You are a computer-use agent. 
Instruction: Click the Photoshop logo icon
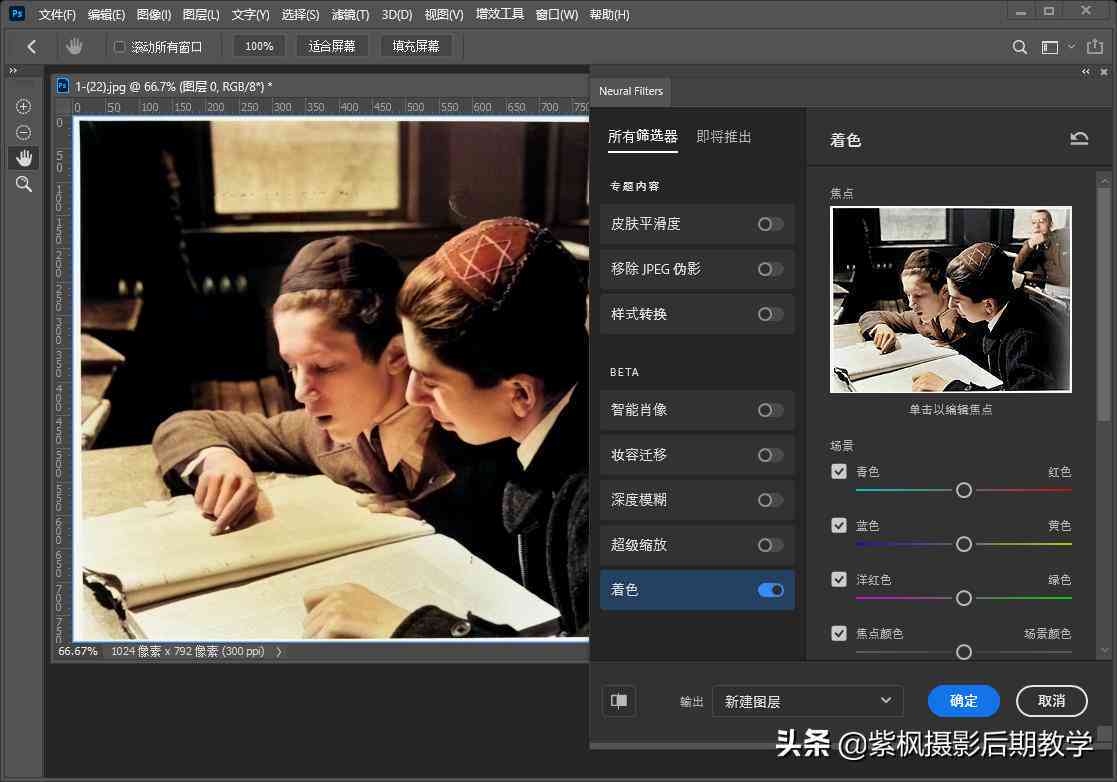[17, 14]
